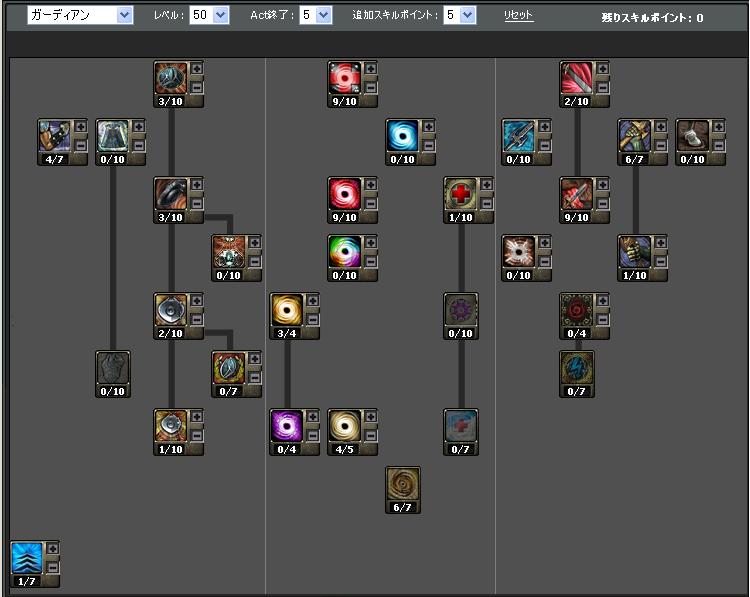The width and height of the screenshot is (750, 597).
Task: Remove a point from the silver shield 2/10 skill
Action: (x=197, y=320)
